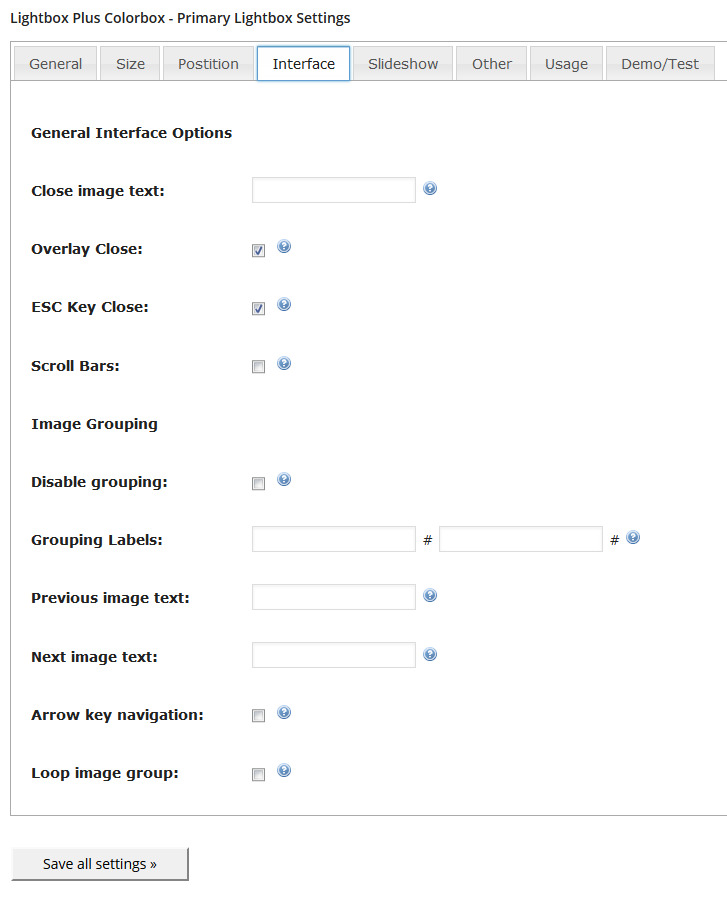The width and height of the screenshot is (727, 913).
Task: Enable Loop image group checkbox
Action: pos(258,774)
